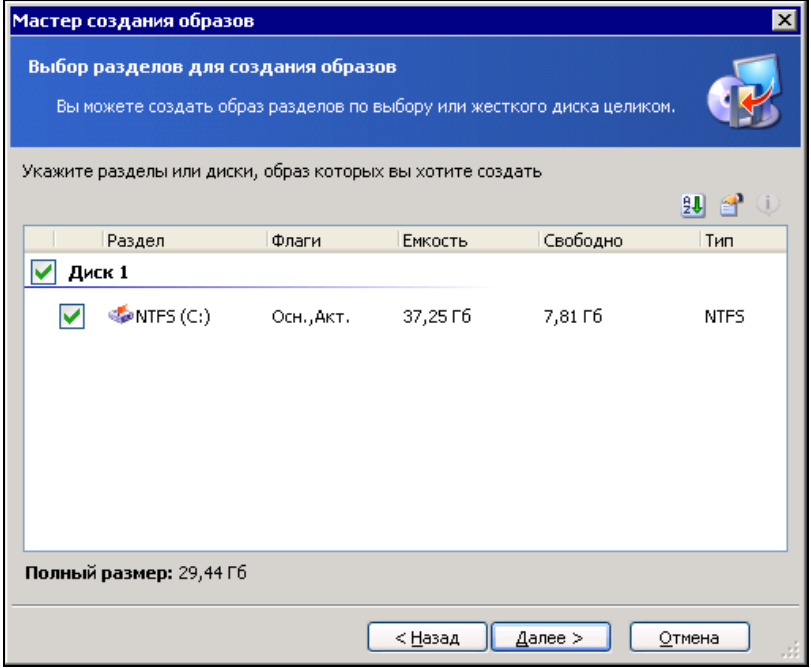Close the Мастер создания образов window
The image size is (811, 668).
[x=784, y=20]
